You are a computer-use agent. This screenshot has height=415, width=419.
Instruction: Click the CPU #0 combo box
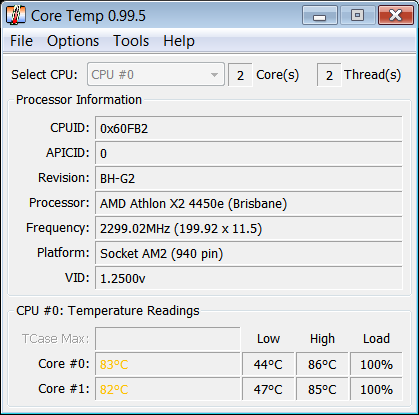coord(156,74)
